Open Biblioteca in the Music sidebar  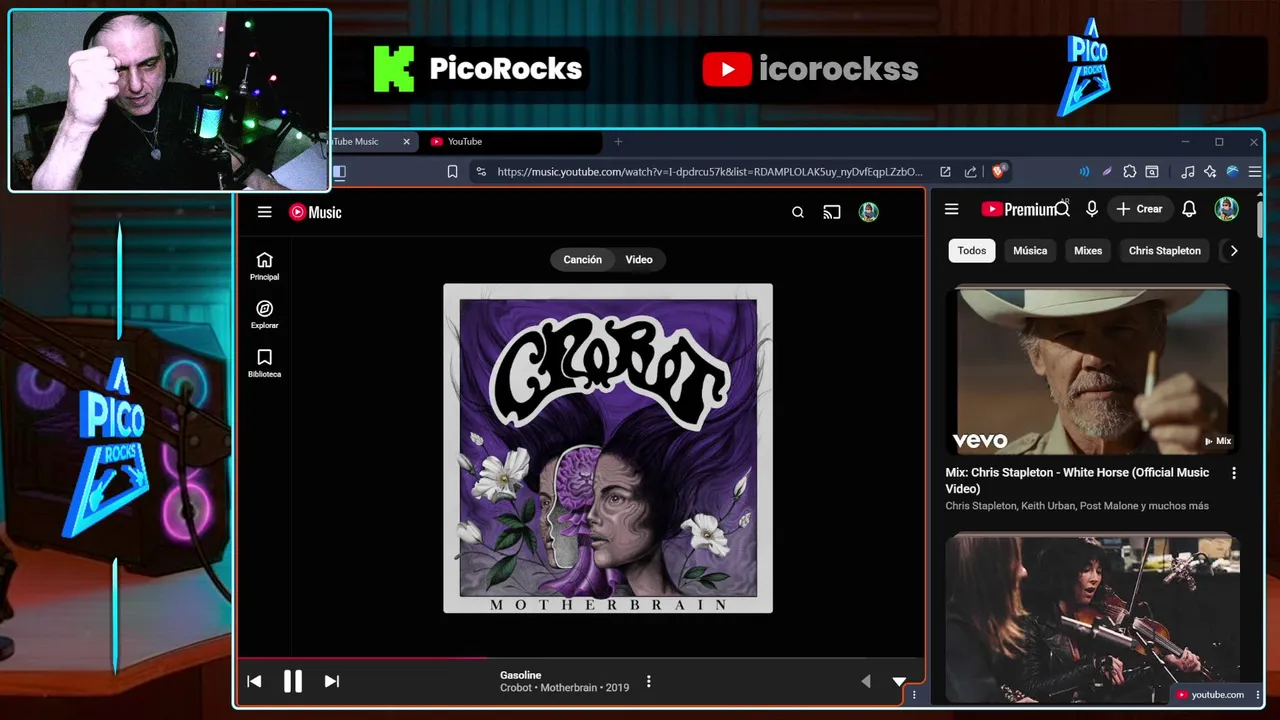[x=264, y=363]
